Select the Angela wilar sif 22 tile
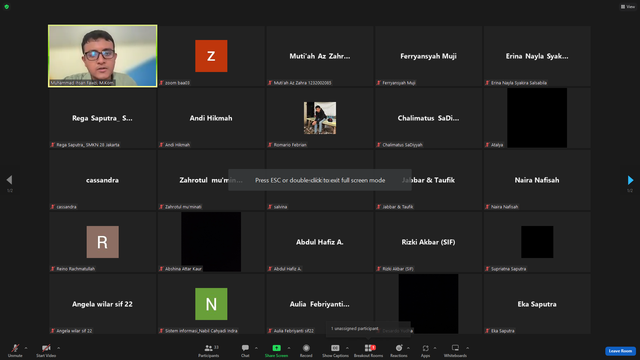The height and width of the screenshot is (360, 640). pos(102,304)
